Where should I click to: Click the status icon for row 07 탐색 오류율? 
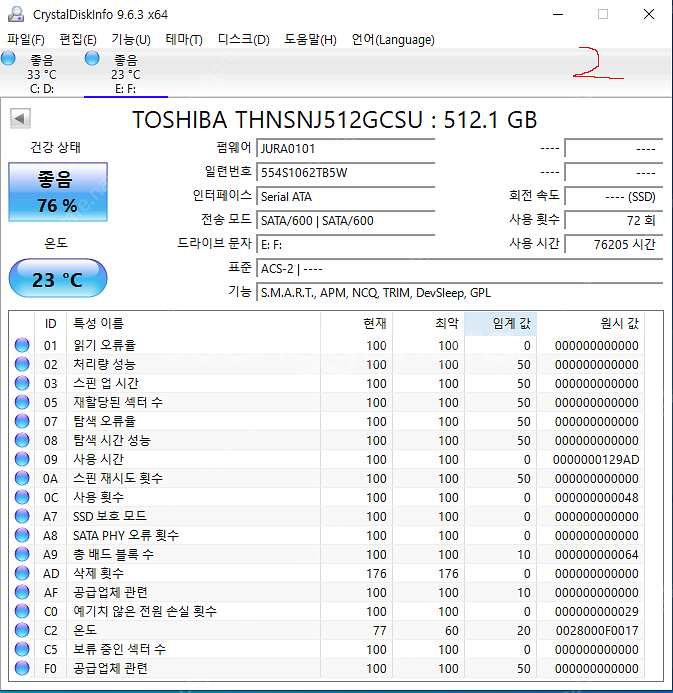click(22, 421)
